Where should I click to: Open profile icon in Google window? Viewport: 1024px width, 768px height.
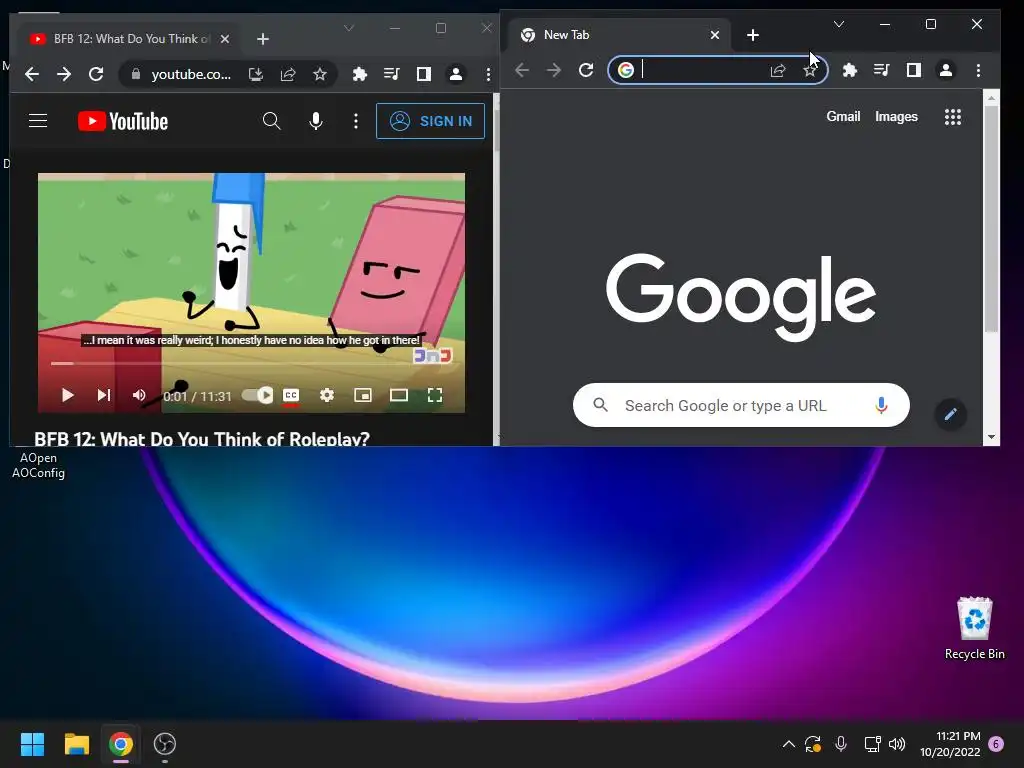coord(946,70)
